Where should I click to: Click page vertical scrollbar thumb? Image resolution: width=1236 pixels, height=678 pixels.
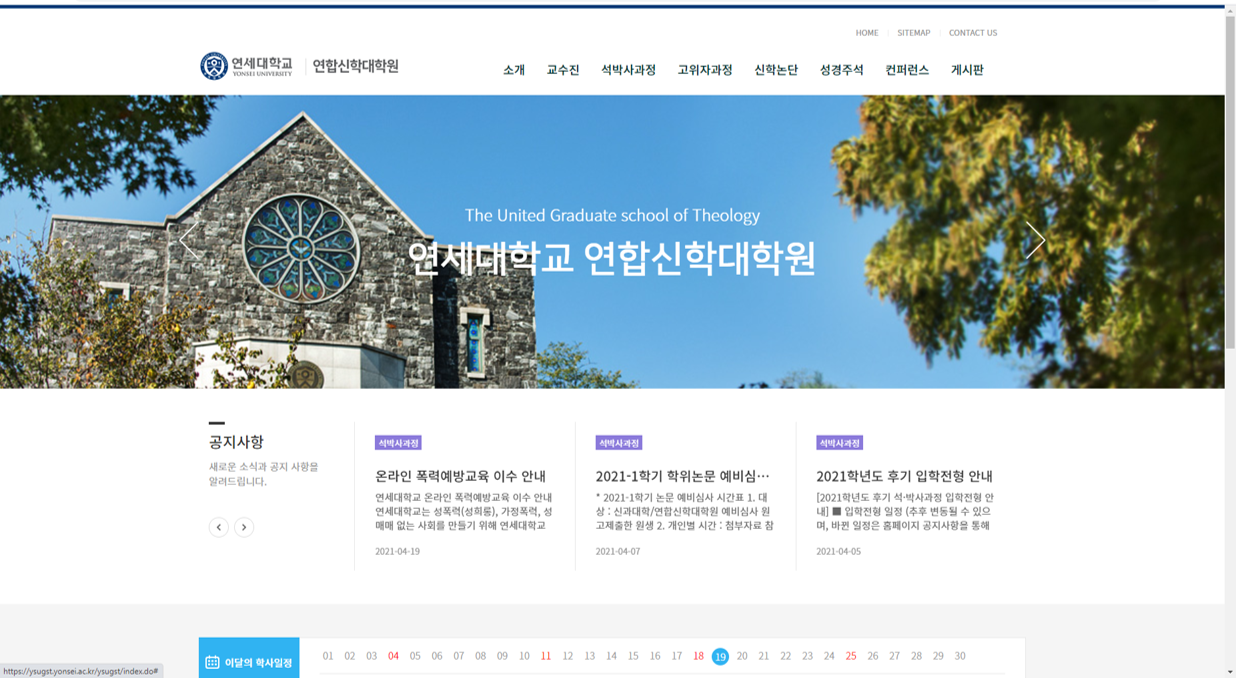tap(1230, 182)
